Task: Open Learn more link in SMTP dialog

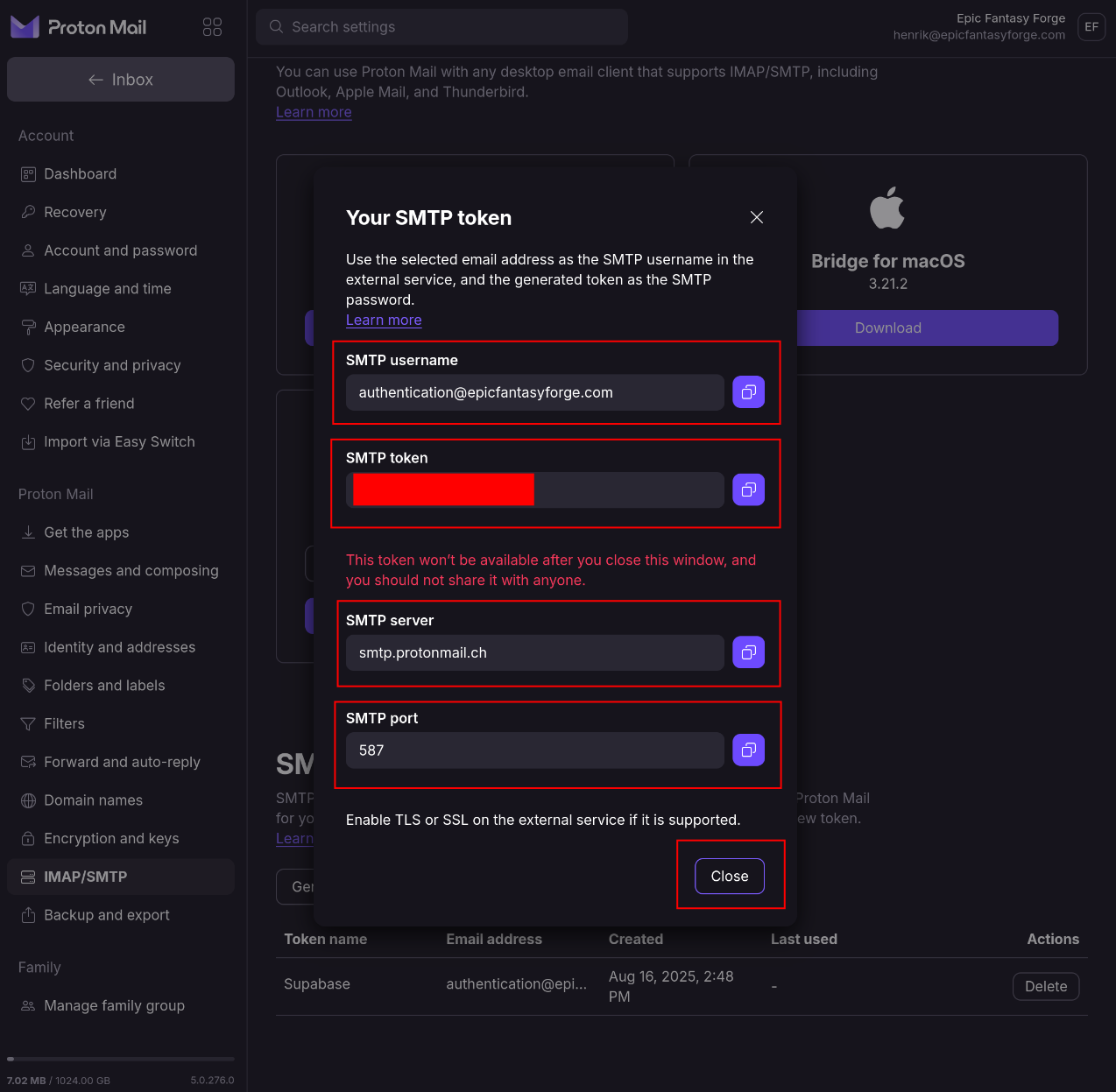Action: 384,321
